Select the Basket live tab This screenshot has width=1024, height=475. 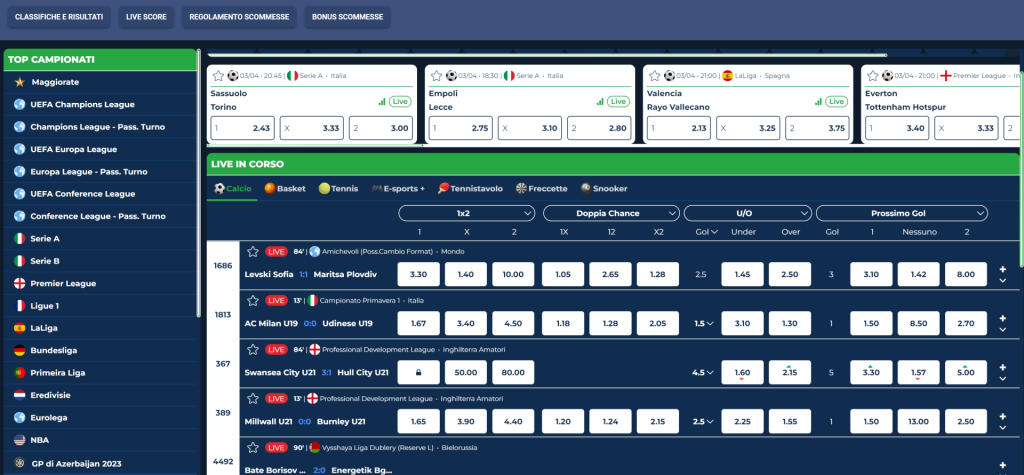tap(285, 188)
